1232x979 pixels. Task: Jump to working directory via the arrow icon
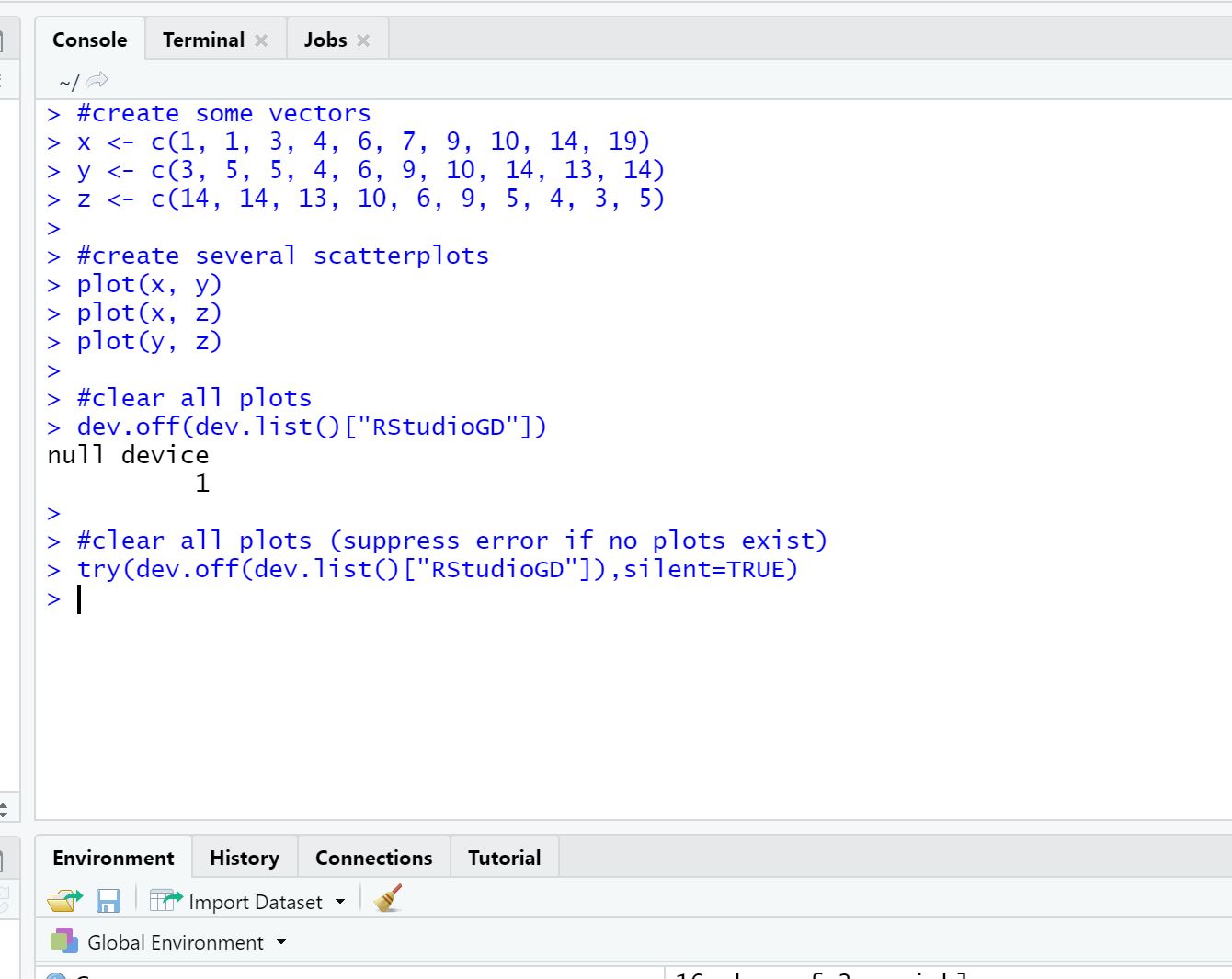point(97,80)
